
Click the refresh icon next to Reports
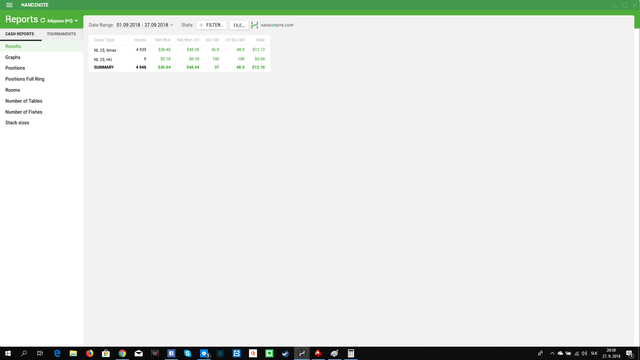coord(42,20)
